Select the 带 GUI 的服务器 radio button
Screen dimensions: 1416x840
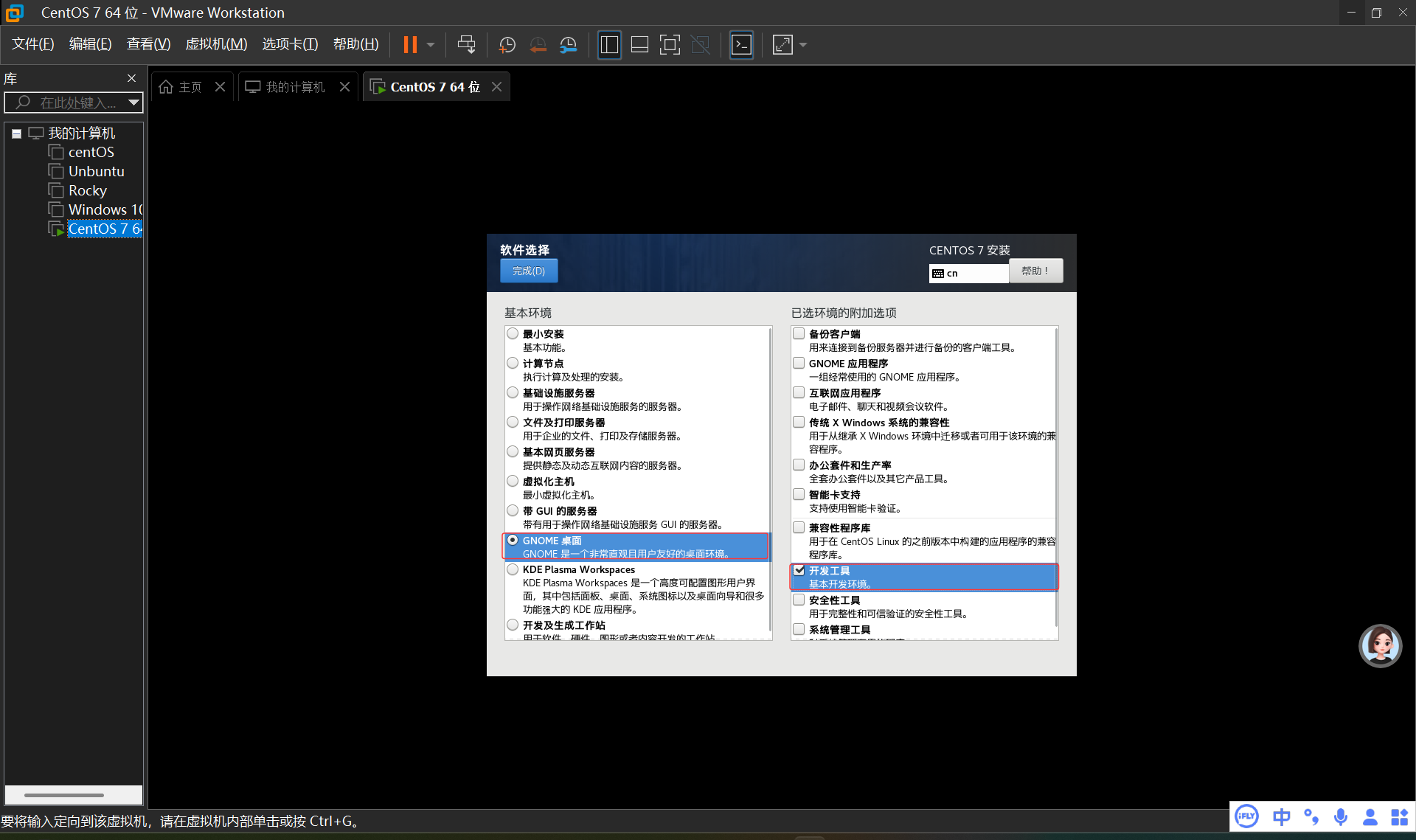point(513,511)
